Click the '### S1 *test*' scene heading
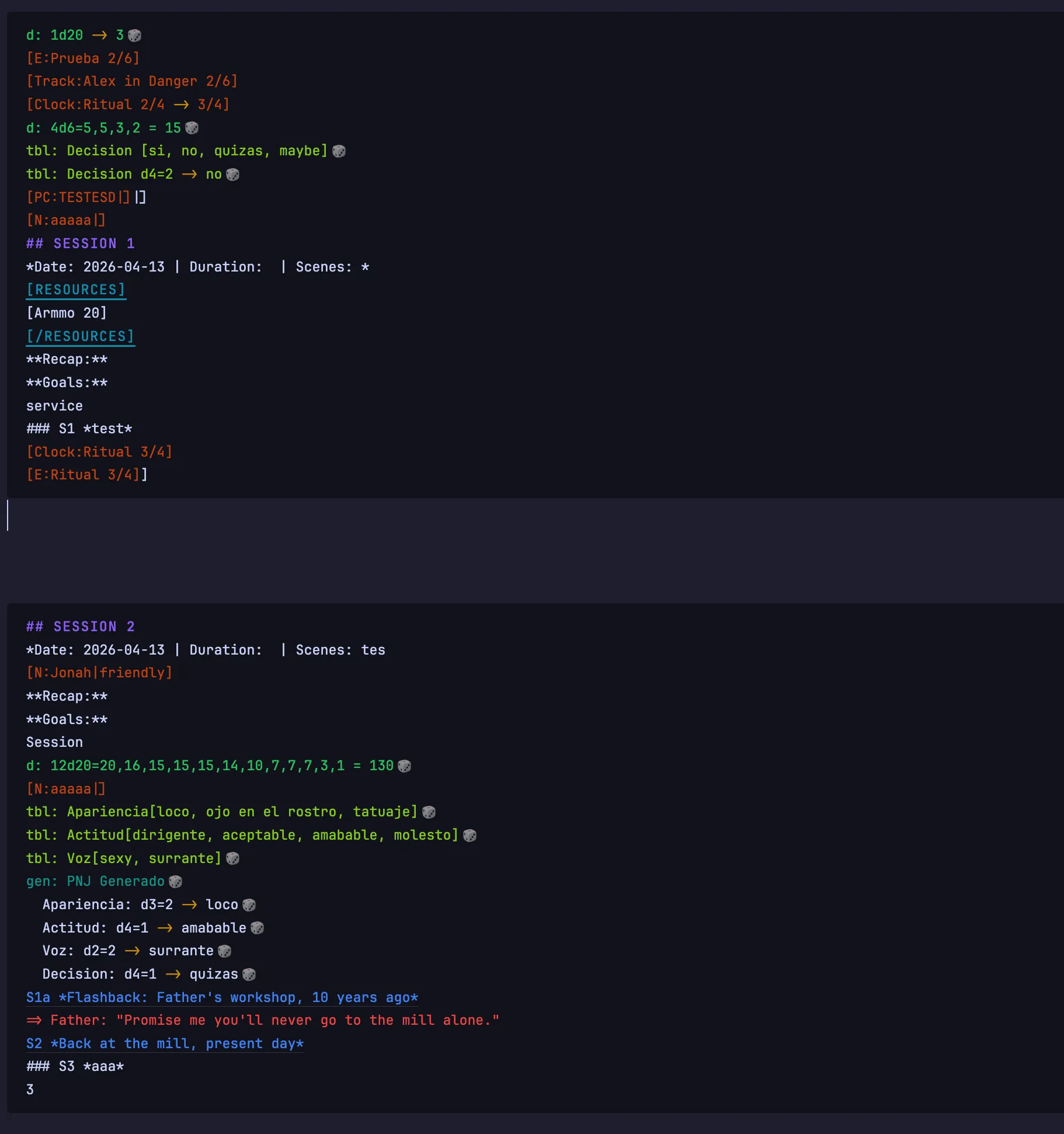 click(79, 429)
